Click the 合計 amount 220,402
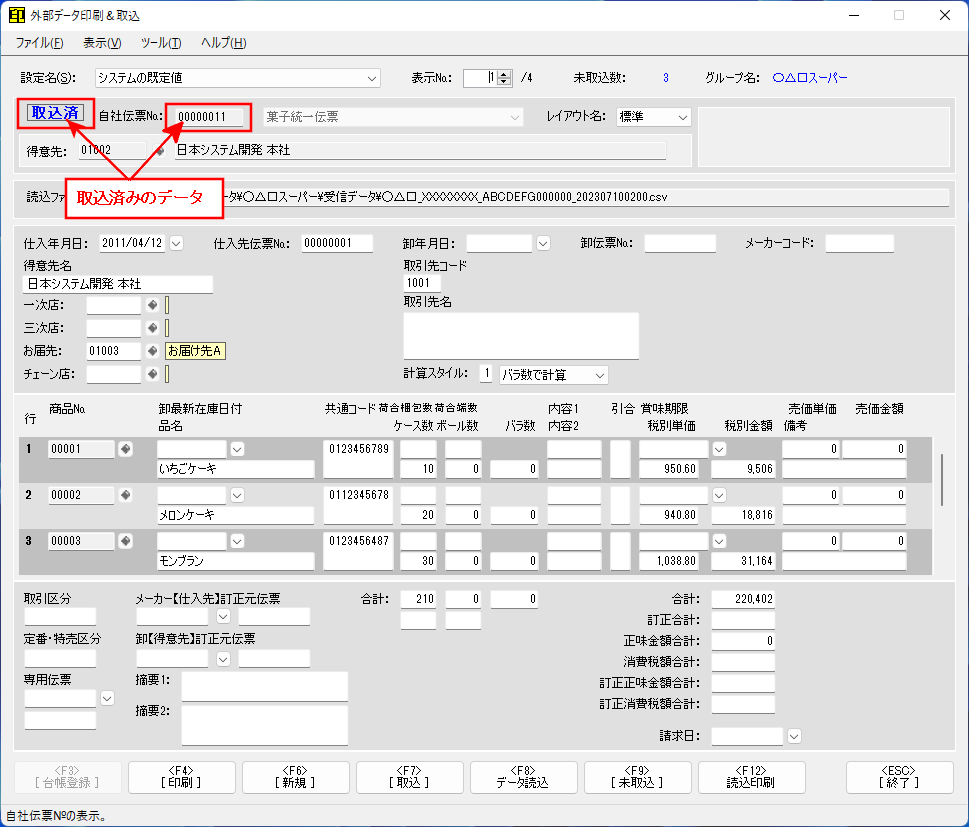Viewport: 969px width, 827px height. [743, 598]
